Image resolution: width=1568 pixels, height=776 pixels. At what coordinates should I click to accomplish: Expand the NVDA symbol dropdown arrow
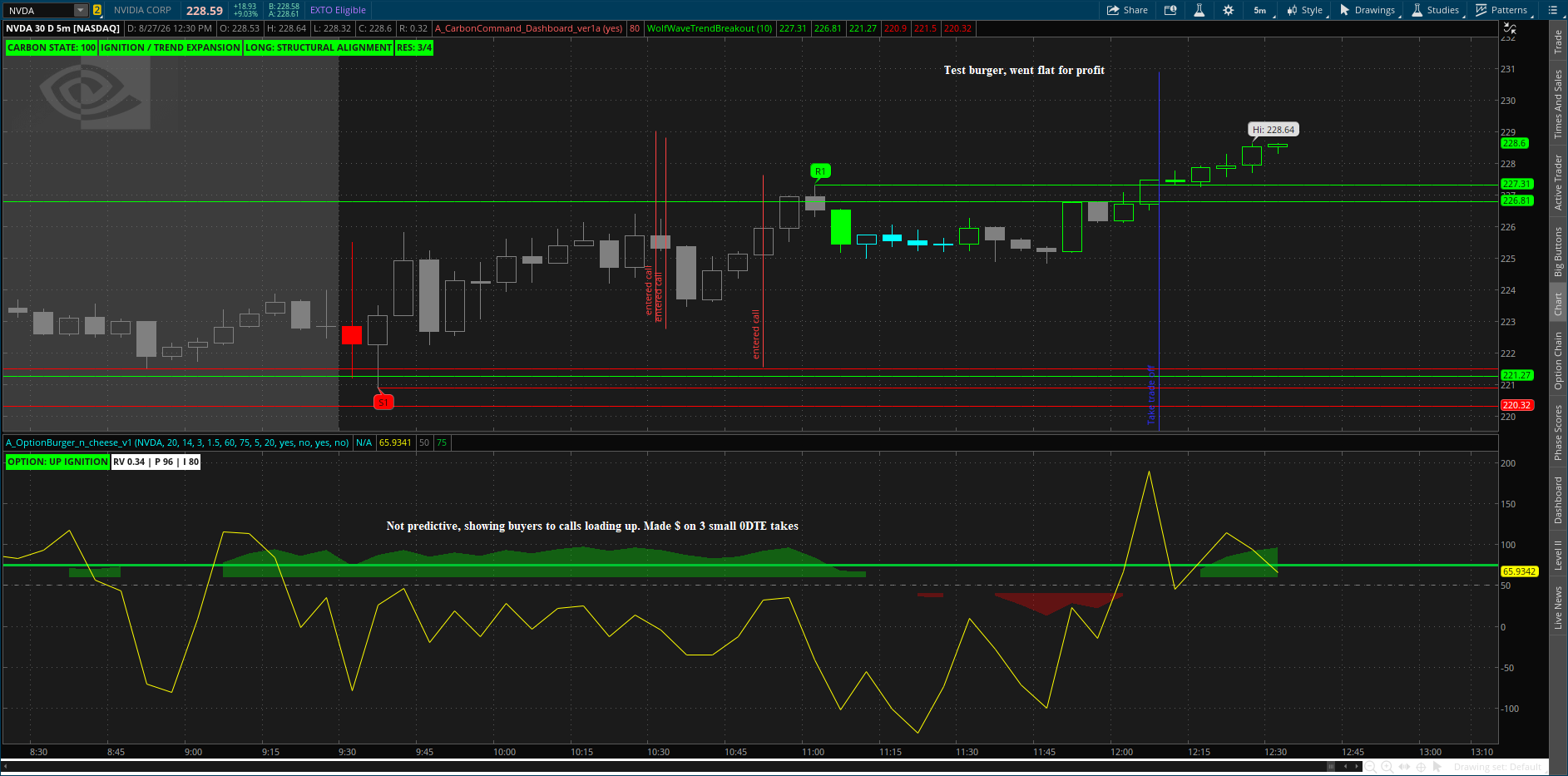coord(81,10)
